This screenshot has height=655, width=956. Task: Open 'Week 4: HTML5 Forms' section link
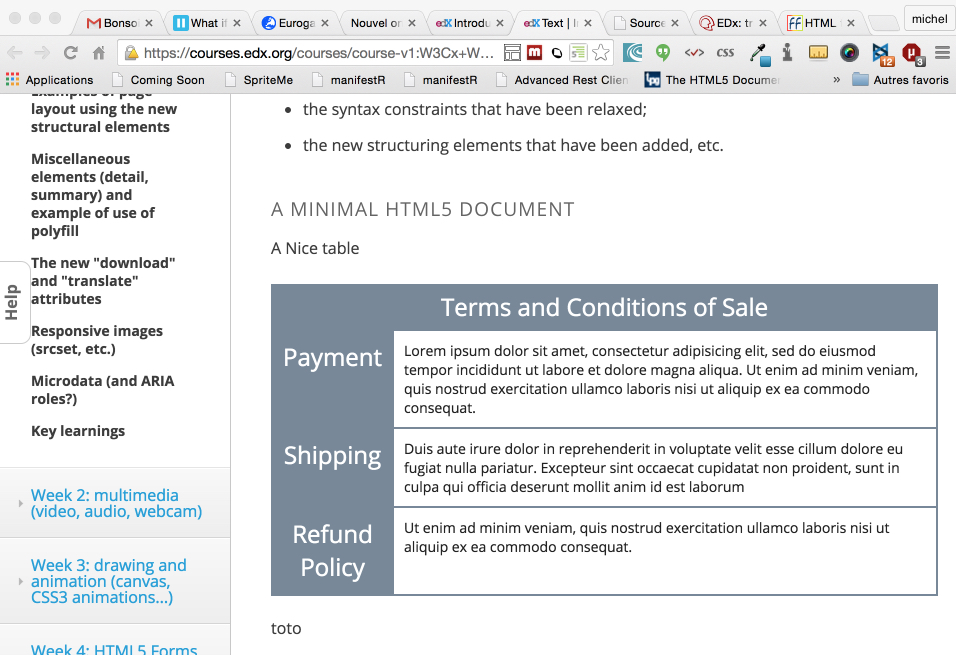114,649
